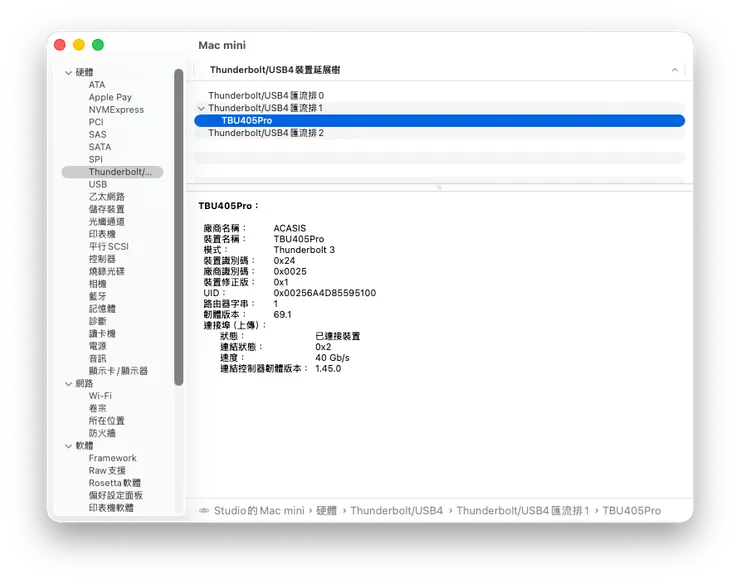This screenshot has height=584, width=740.
Task: Click TBU405Pro in the path bar
Action: [x=631, y=511]
